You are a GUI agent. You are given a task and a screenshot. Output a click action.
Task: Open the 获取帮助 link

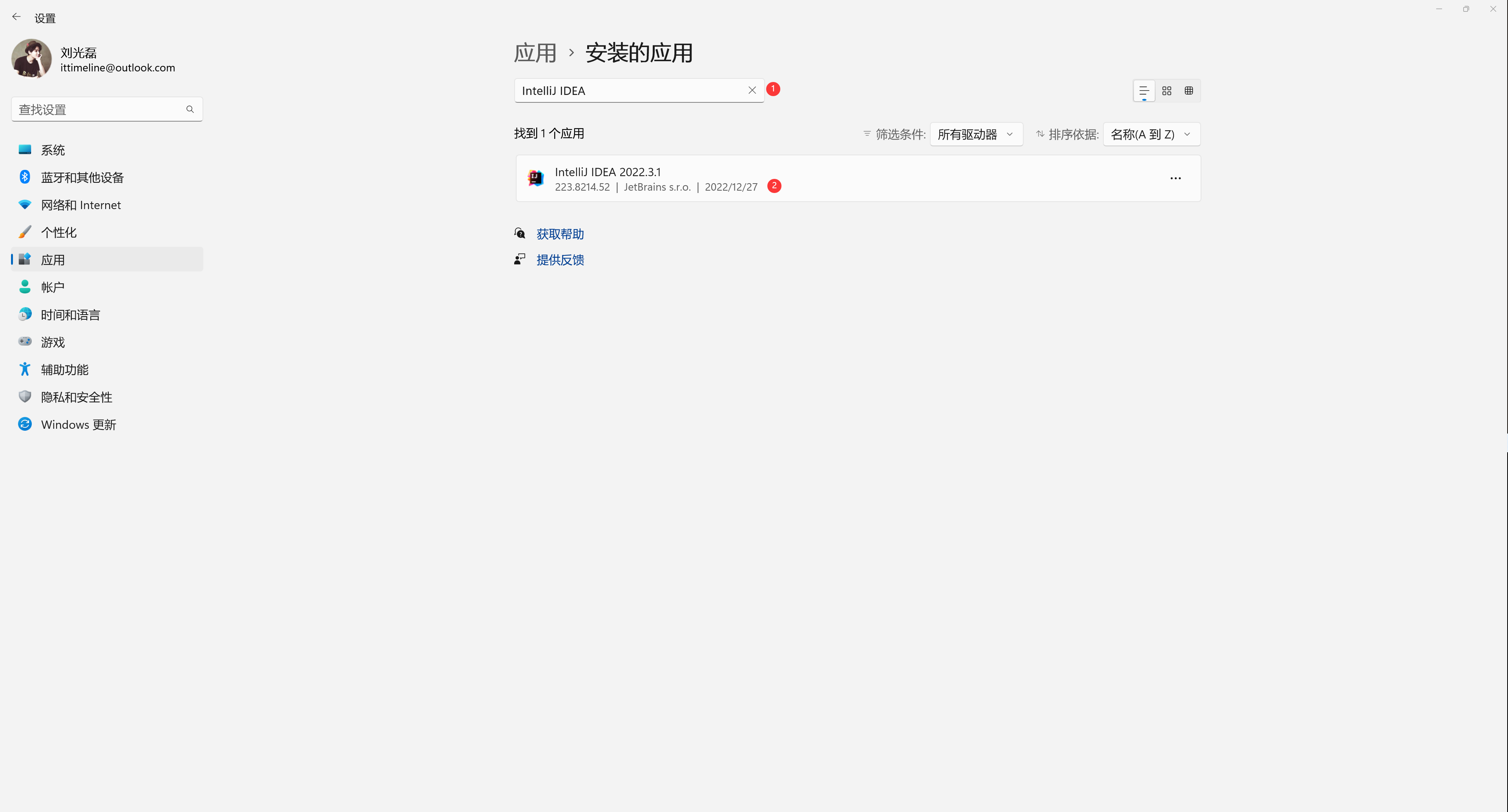coord(560,234)
